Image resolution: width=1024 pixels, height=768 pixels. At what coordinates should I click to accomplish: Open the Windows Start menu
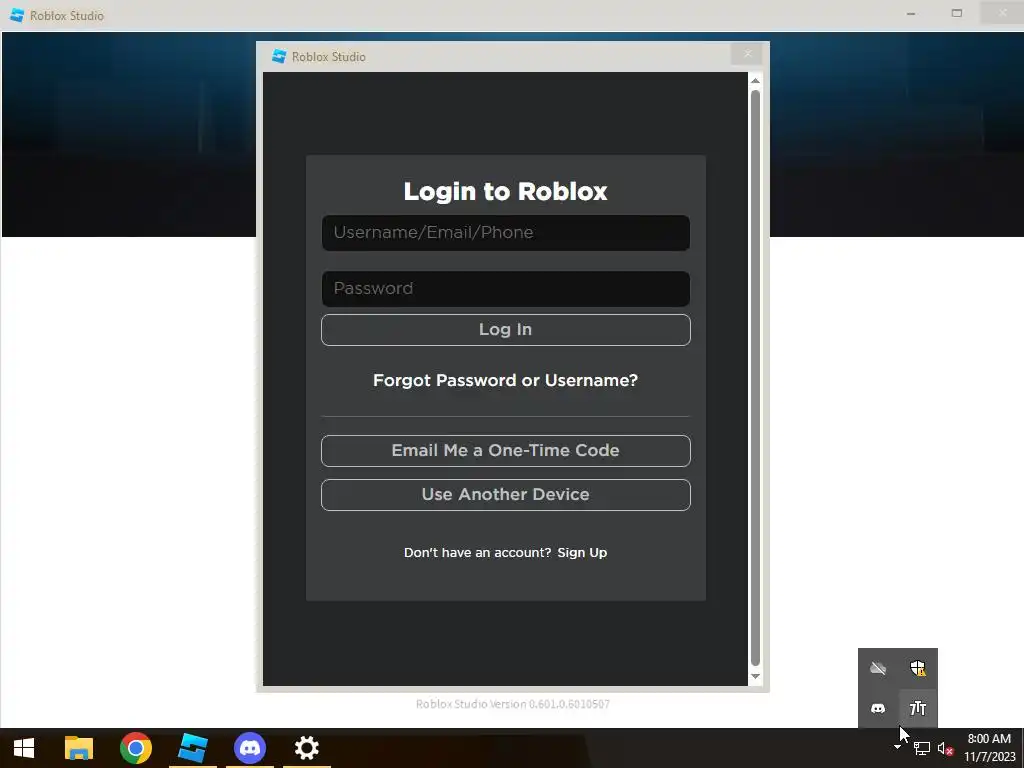[24, 748]
